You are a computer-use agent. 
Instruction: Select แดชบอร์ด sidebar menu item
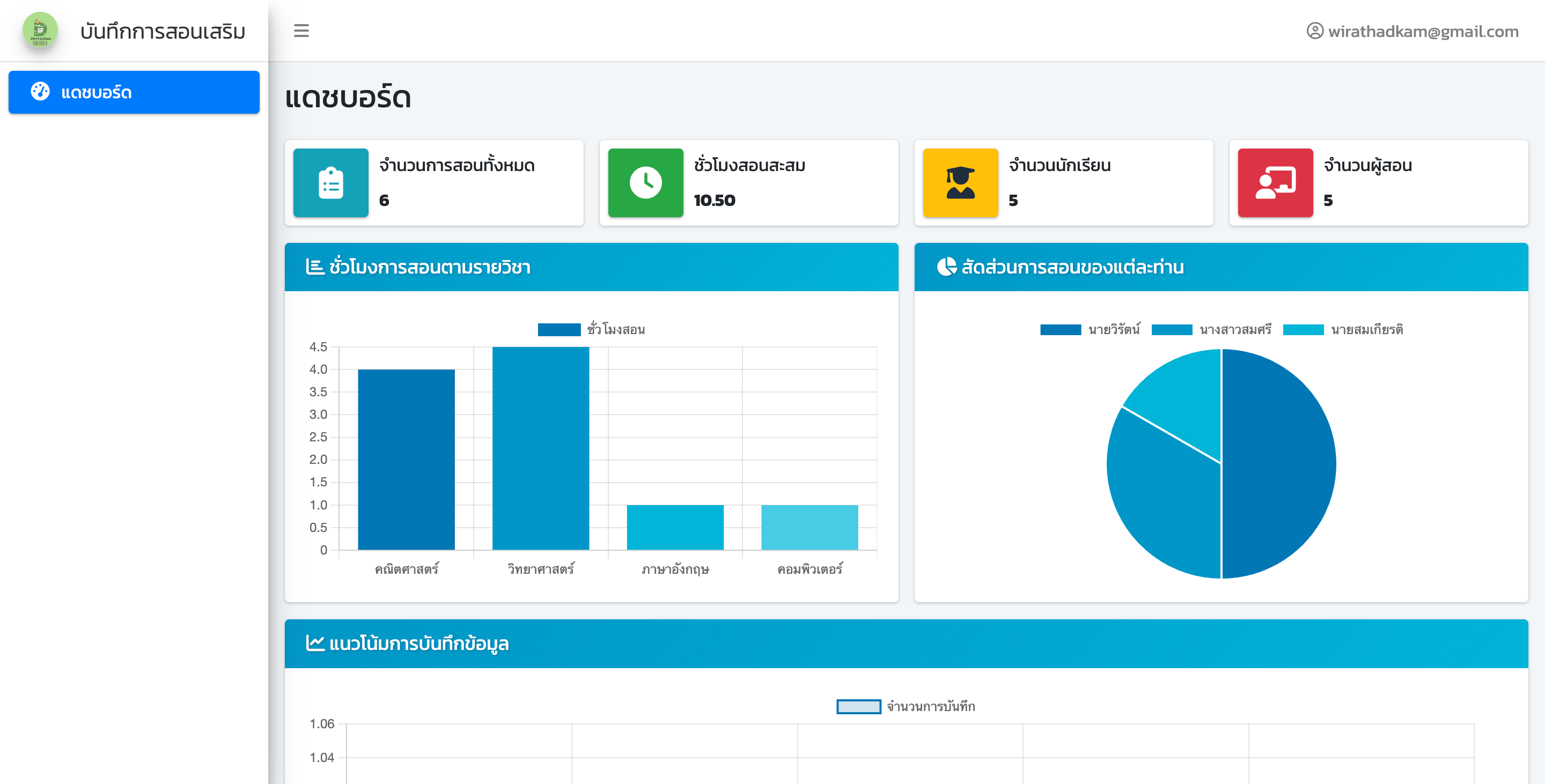pyautogui.click(x=134, y=92)
